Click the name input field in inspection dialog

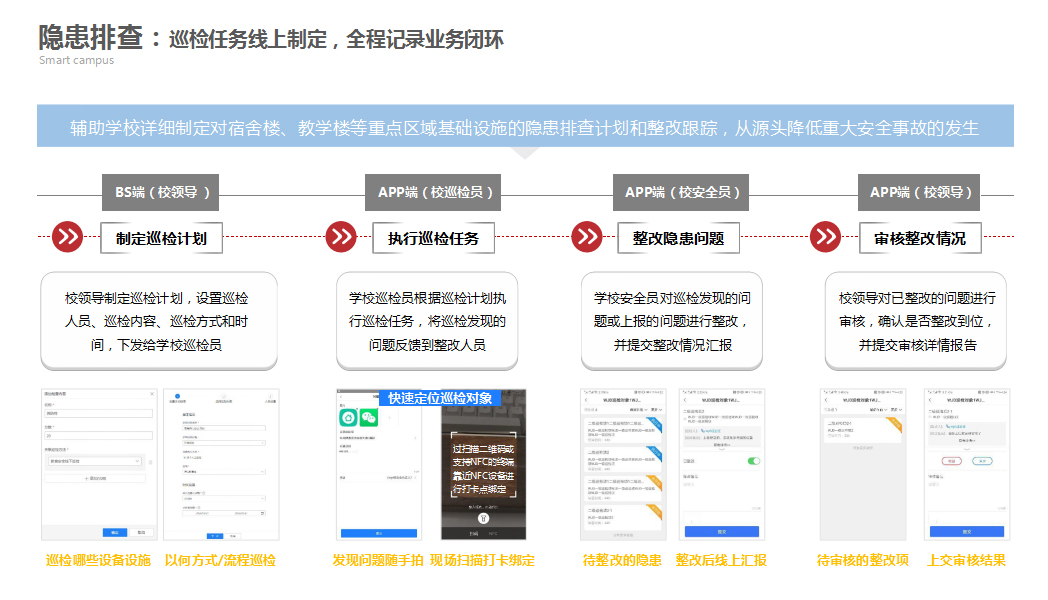coord(98,412)
